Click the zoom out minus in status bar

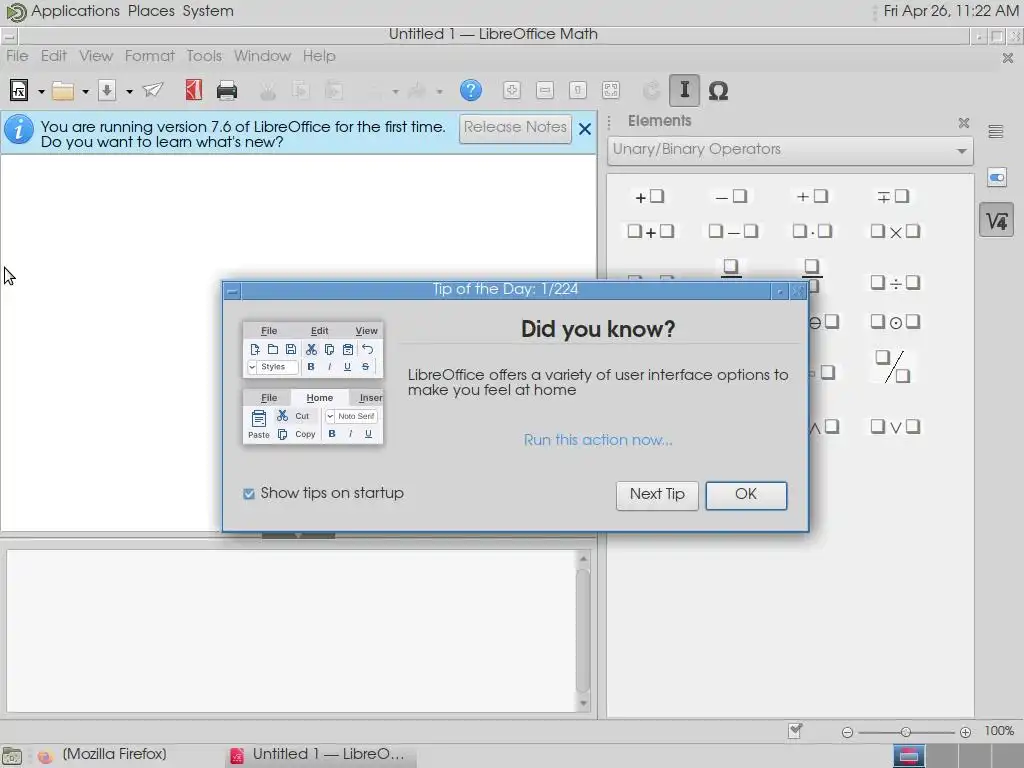tap(847, 733)
